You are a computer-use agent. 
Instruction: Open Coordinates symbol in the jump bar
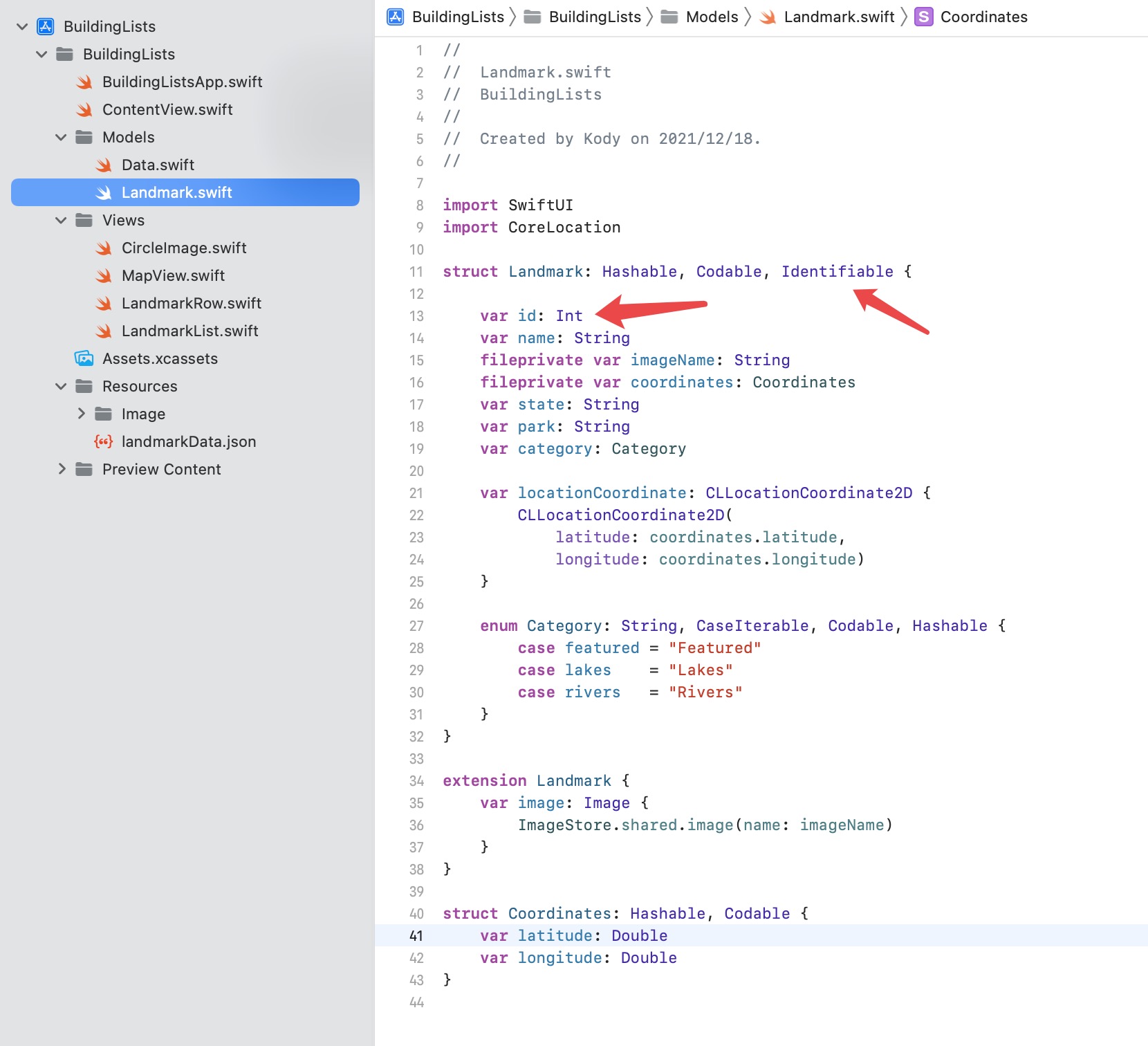tap(983, 17)
